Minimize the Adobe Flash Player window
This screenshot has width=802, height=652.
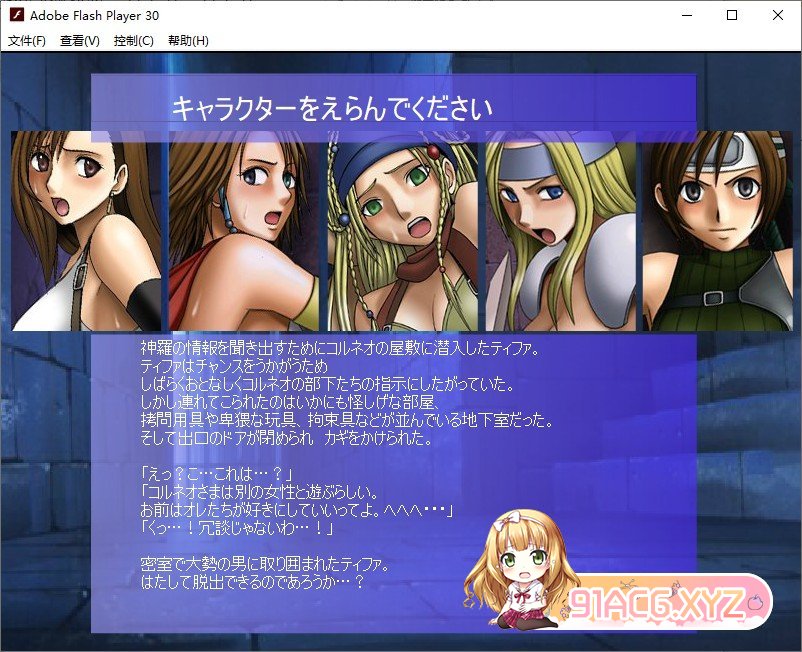click(685, 15)
